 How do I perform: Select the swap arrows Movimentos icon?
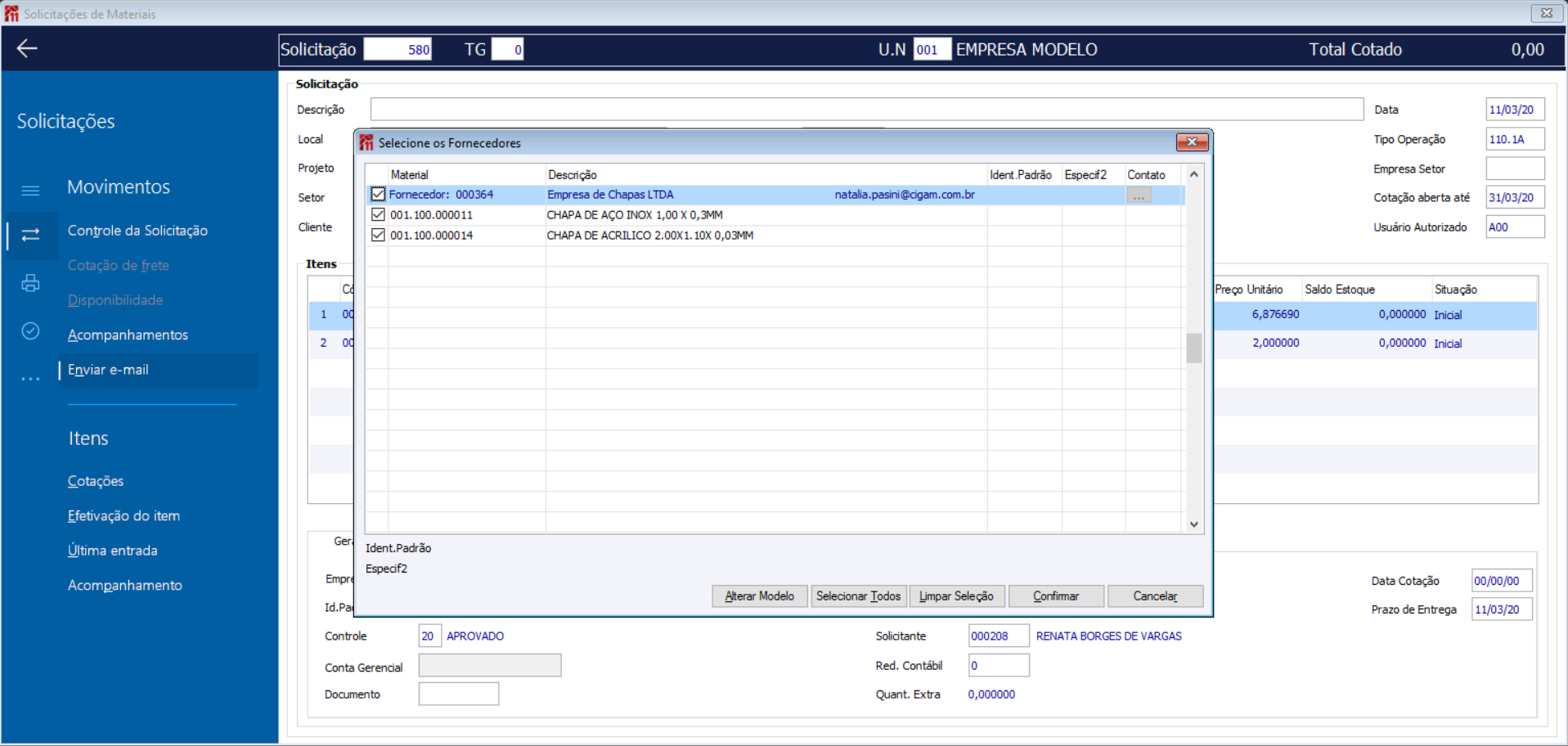click(30, 236)
